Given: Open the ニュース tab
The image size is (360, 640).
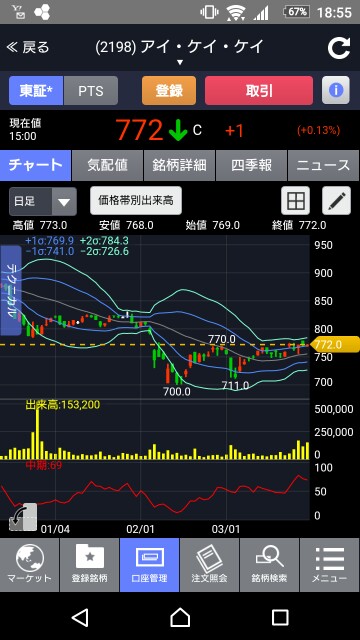Looking at the screenshot, I should point(324,165).
